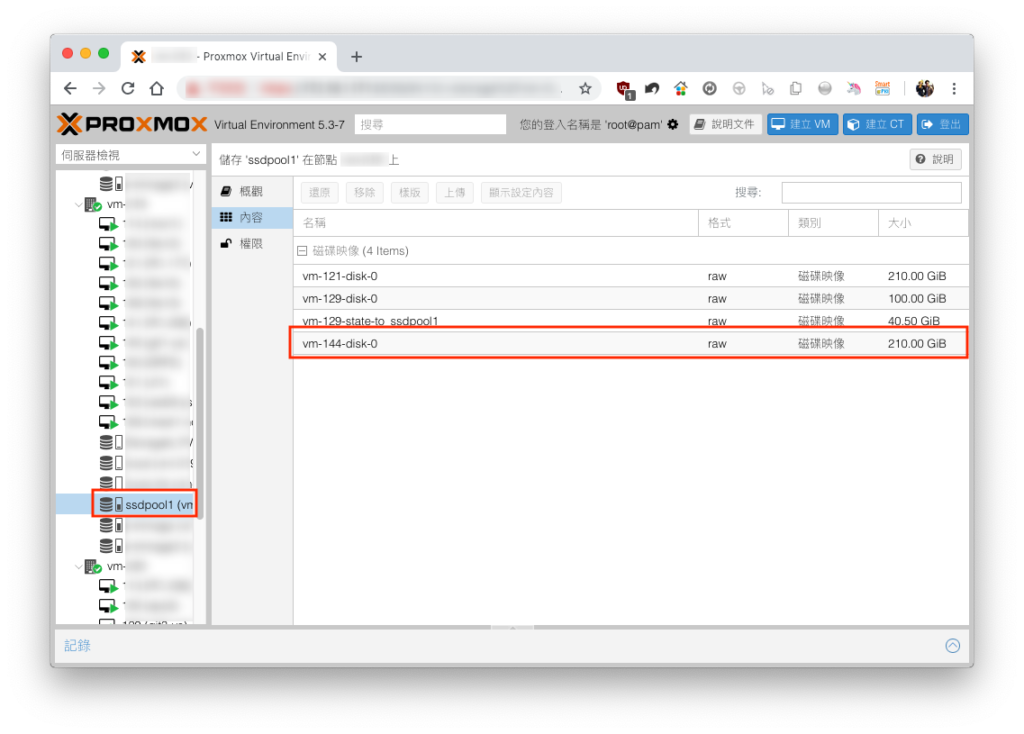This screenshot has width=1024, height=734.
Task: Click the browser profile avatar icon
Action: tap(924, 88)
